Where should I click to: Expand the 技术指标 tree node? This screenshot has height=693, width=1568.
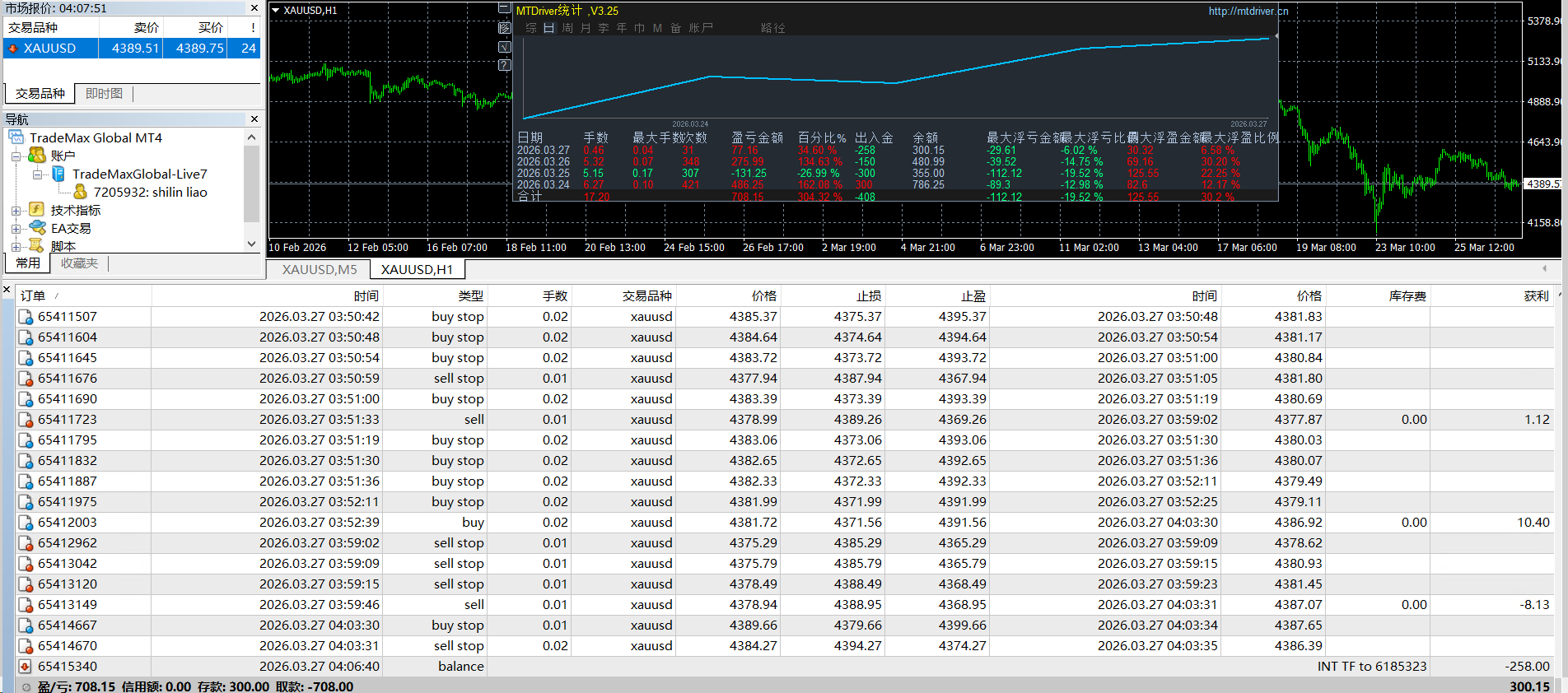coord(16,211)
